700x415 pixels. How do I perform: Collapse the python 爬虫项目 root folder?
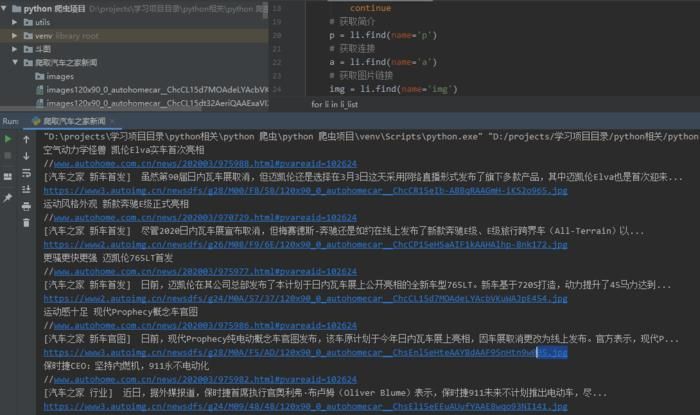[4, 8]
